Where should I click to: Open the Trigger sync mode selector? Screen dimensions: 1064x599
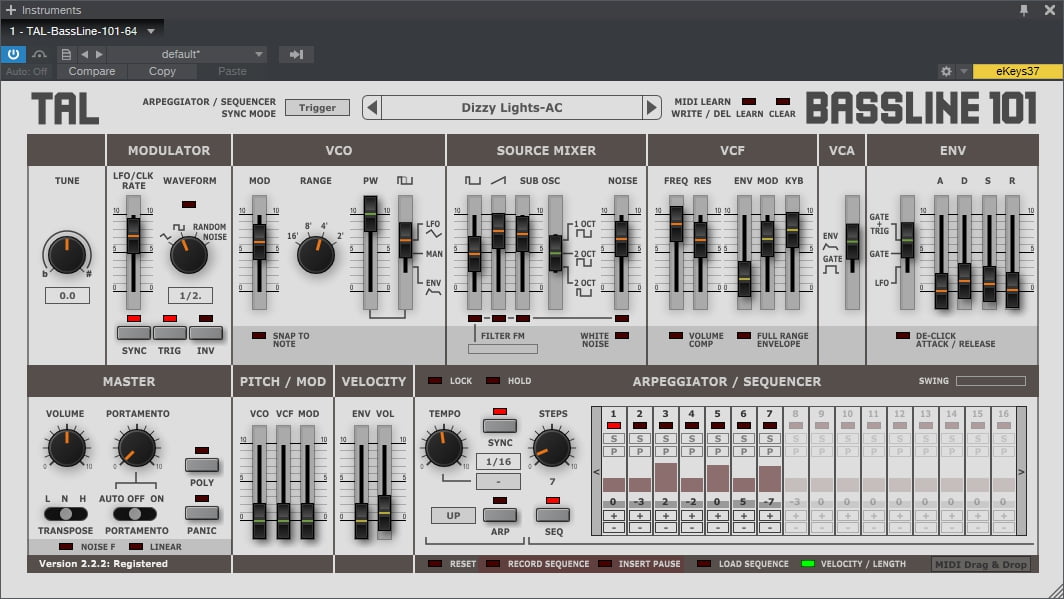(x=317, y=107)
